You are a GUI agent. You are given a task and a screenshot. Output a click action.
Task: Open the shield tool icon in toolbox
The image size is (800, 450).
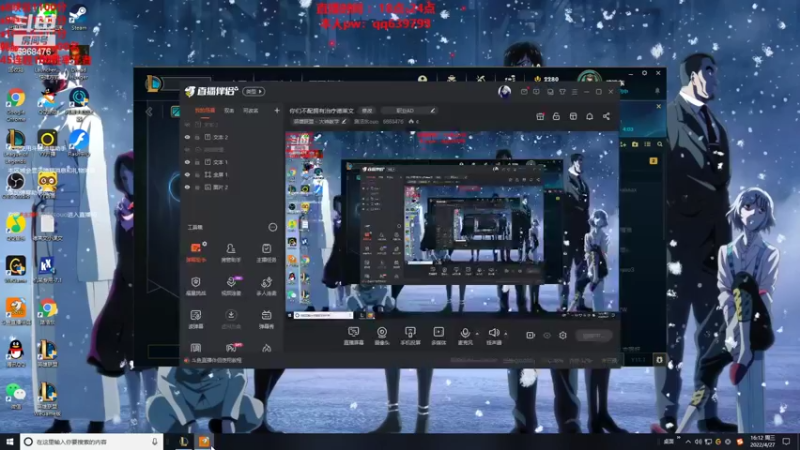pyautogui.click(x=196, y=282)
